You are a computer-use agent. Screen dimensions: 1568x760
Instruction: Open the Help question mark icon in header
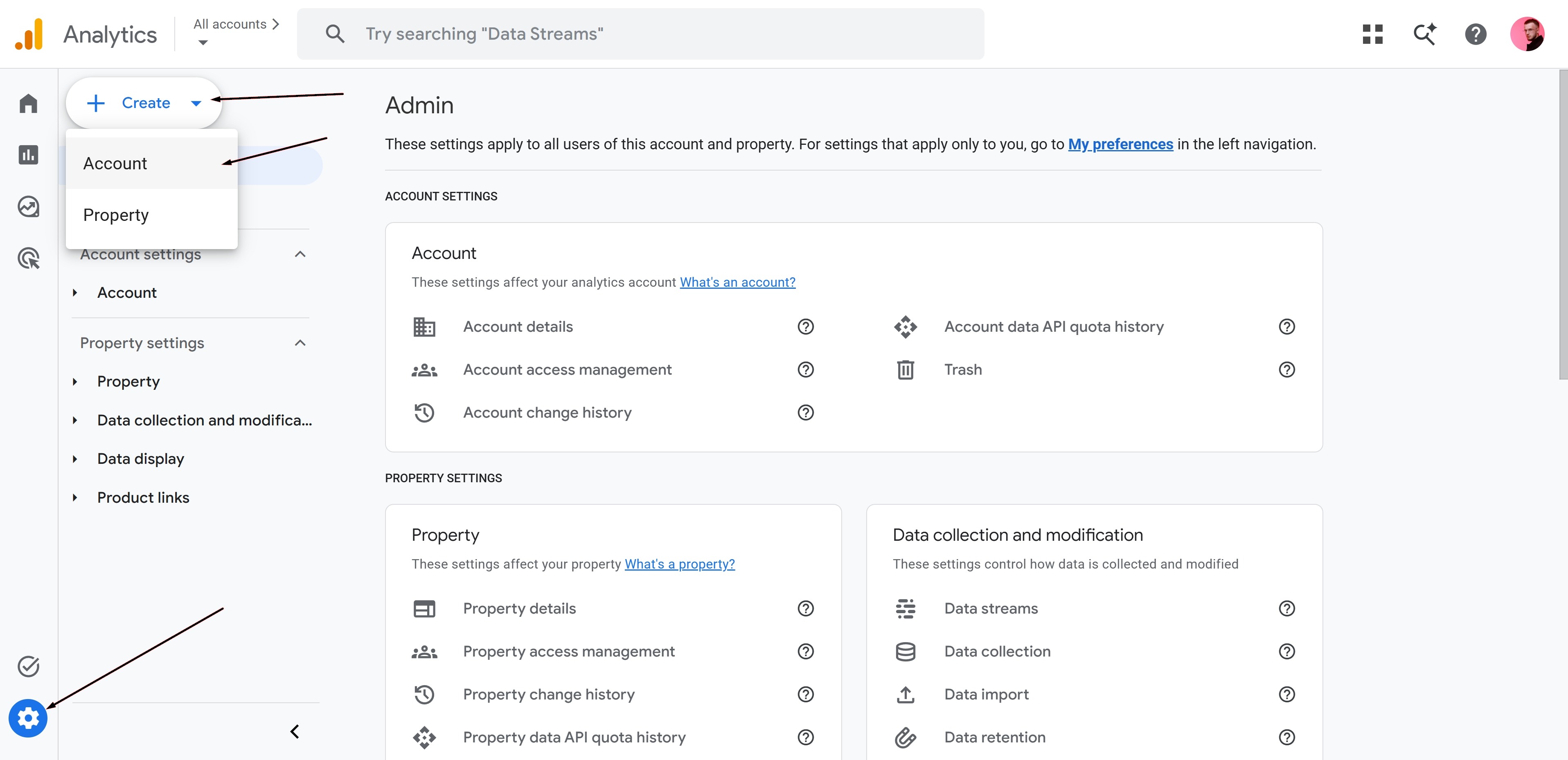[x=1476, y=34]
